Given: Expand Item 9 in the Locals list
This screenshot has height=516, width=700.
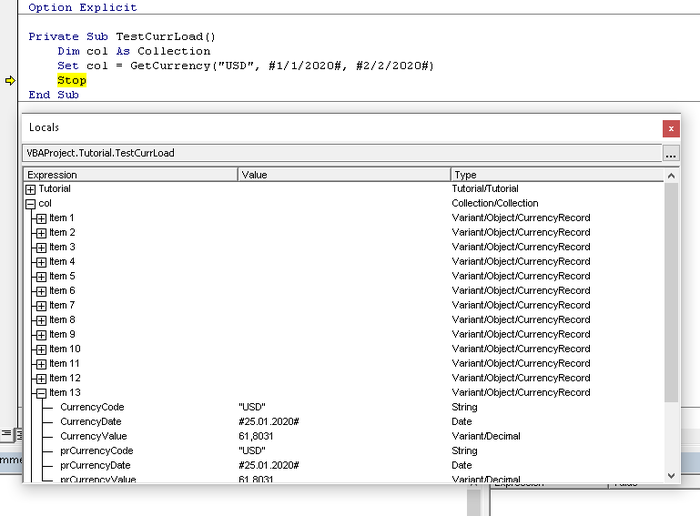Looking at the screenshot, I should click(41, 334).
